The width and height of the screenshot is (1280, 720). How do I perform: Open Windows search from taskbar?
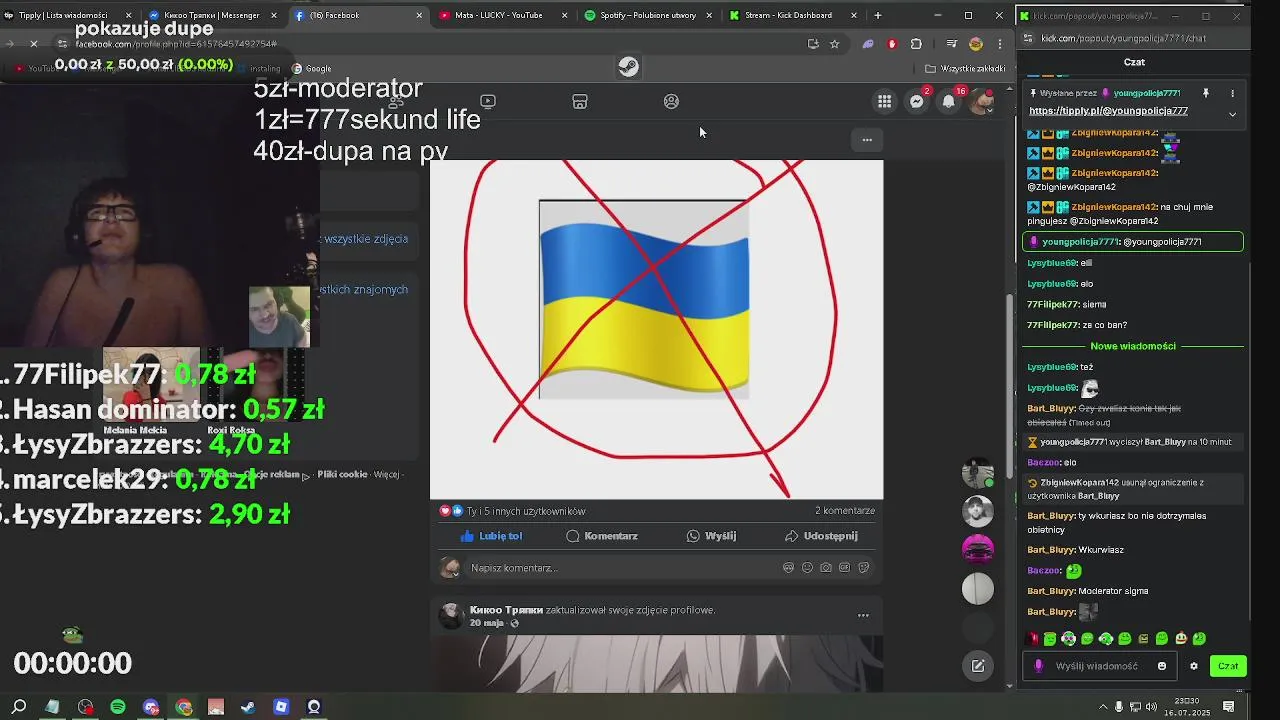(x=19, y=707)
